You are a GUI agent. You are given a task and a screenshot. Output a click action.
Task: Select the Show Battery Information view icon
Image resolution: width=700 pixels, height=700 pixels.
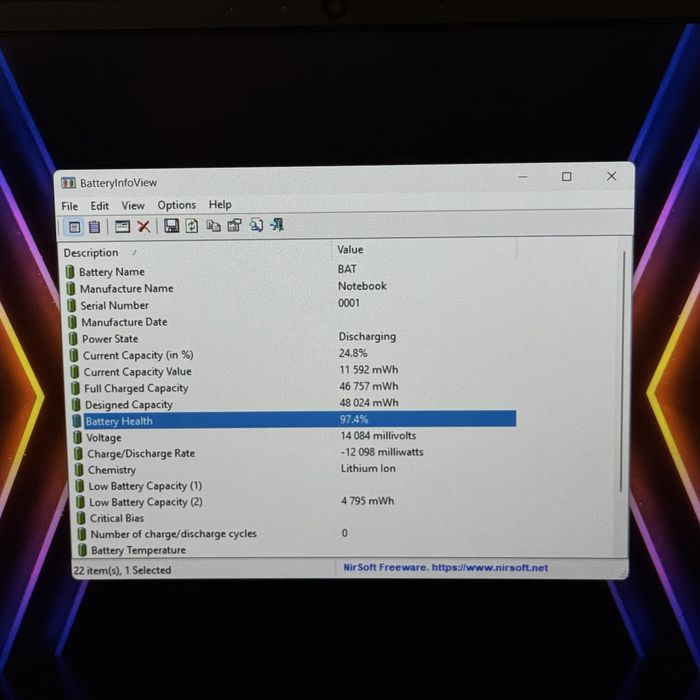(x=74, y=227)
